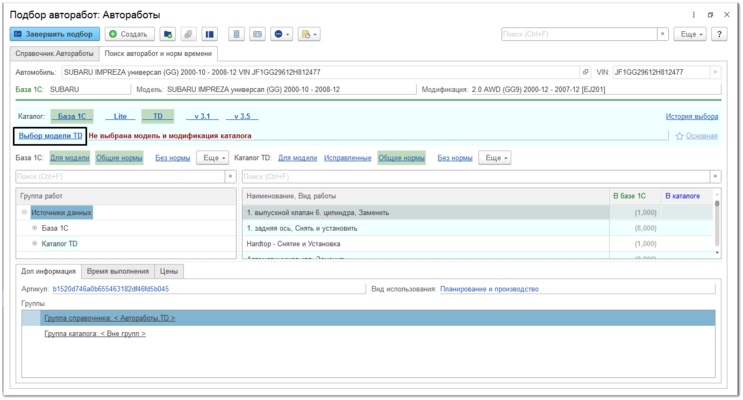Collapse the Источники данных node

(x=24, y=212)
